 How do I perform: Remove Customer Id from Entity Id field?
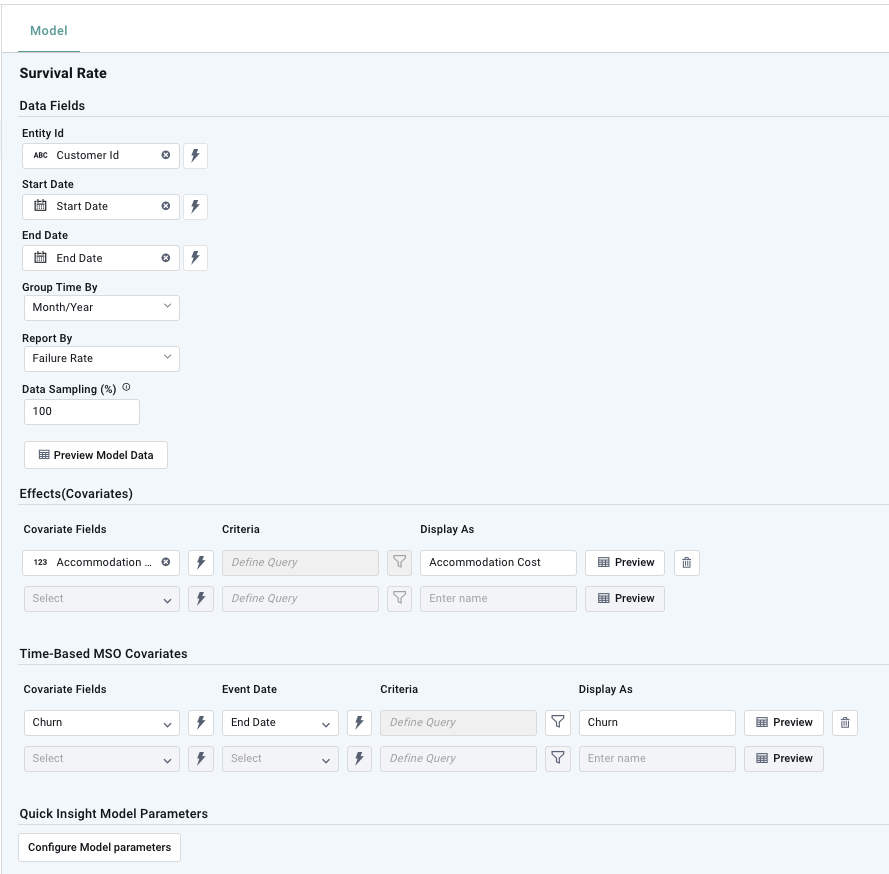(166, 155)
